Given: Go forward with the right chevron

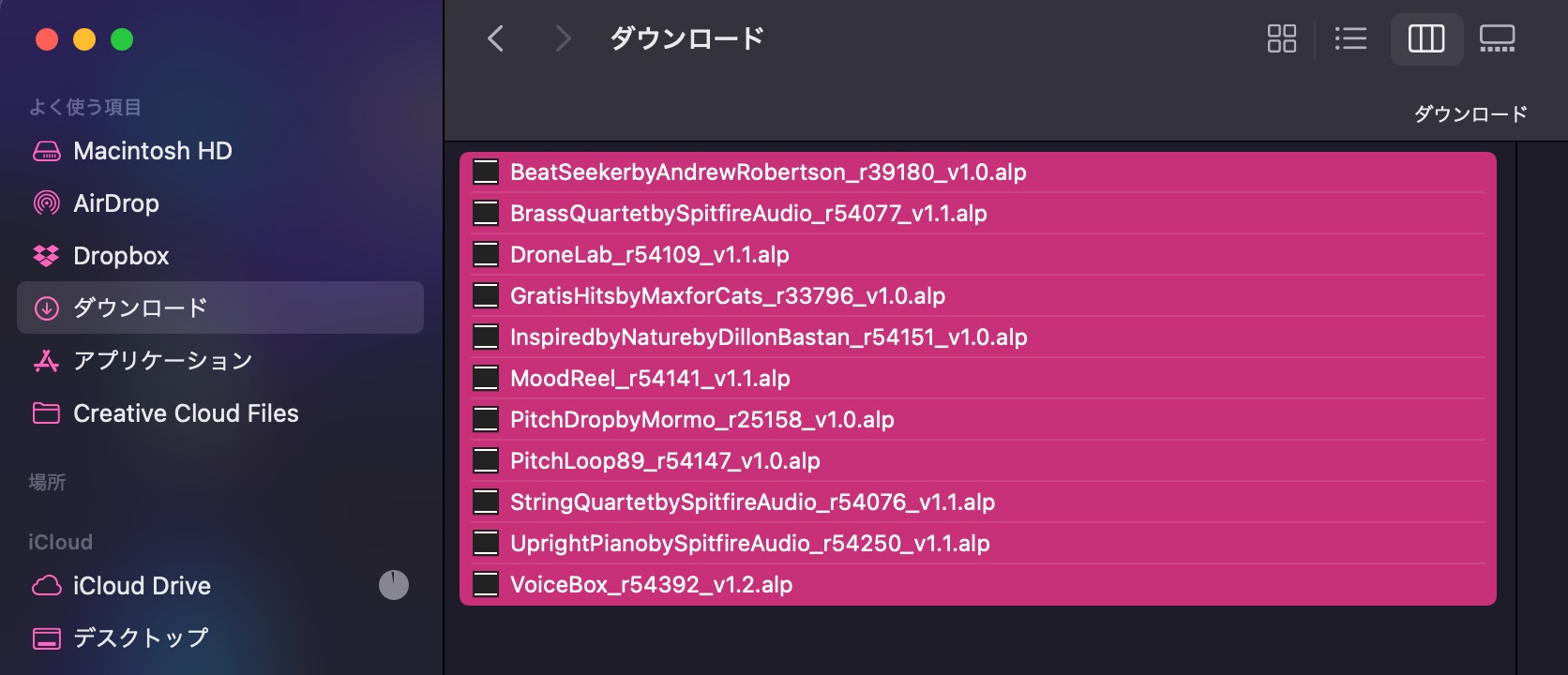Looking at the screenshot, I should [x=562, y=38].
